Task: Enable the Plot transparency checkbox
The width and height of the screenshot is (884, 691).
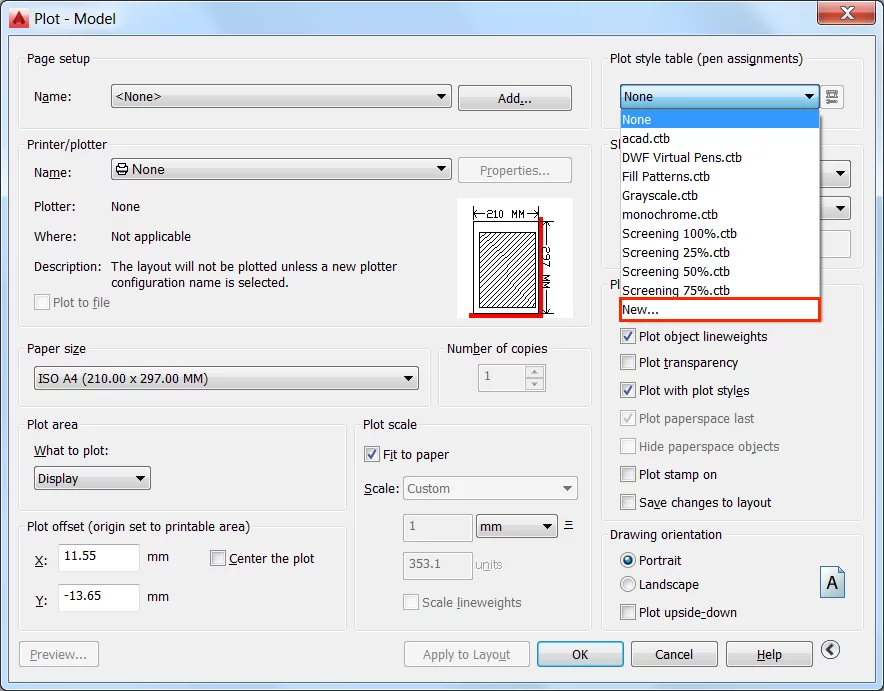Action: pyautogui.click(x=627, y=363)
